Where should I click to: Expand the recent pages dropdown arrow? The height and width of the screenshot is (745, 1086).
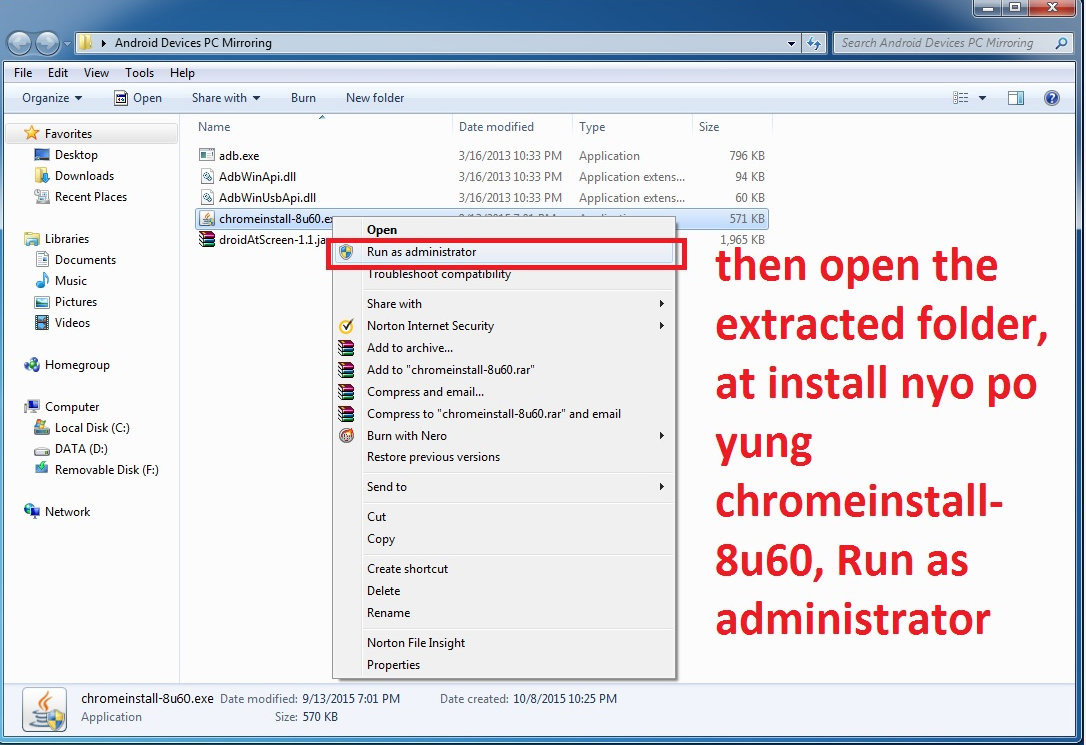(x=67, y=44)
